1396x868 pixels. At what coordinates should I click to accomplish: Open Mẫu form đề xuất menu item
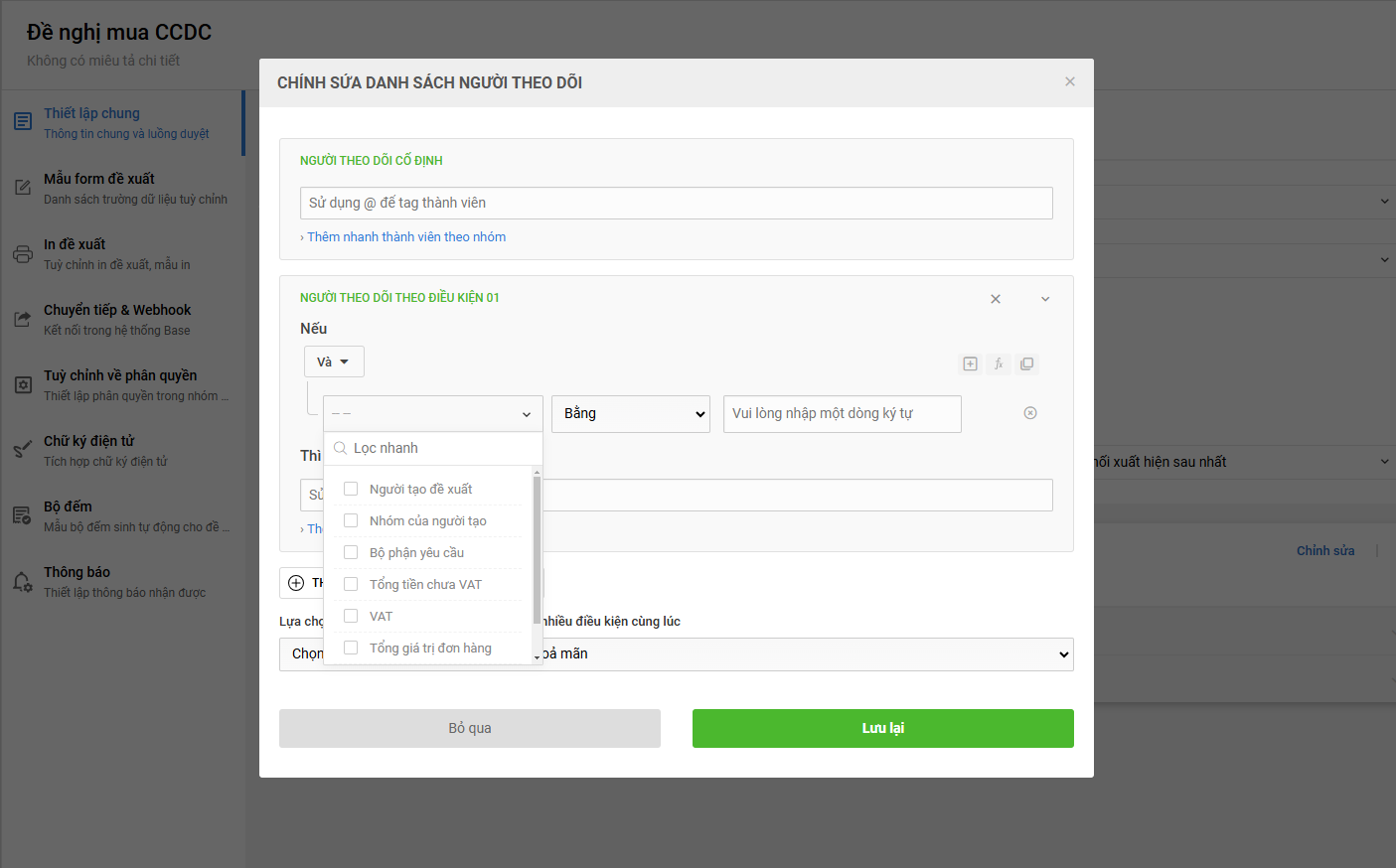point(122,189)
